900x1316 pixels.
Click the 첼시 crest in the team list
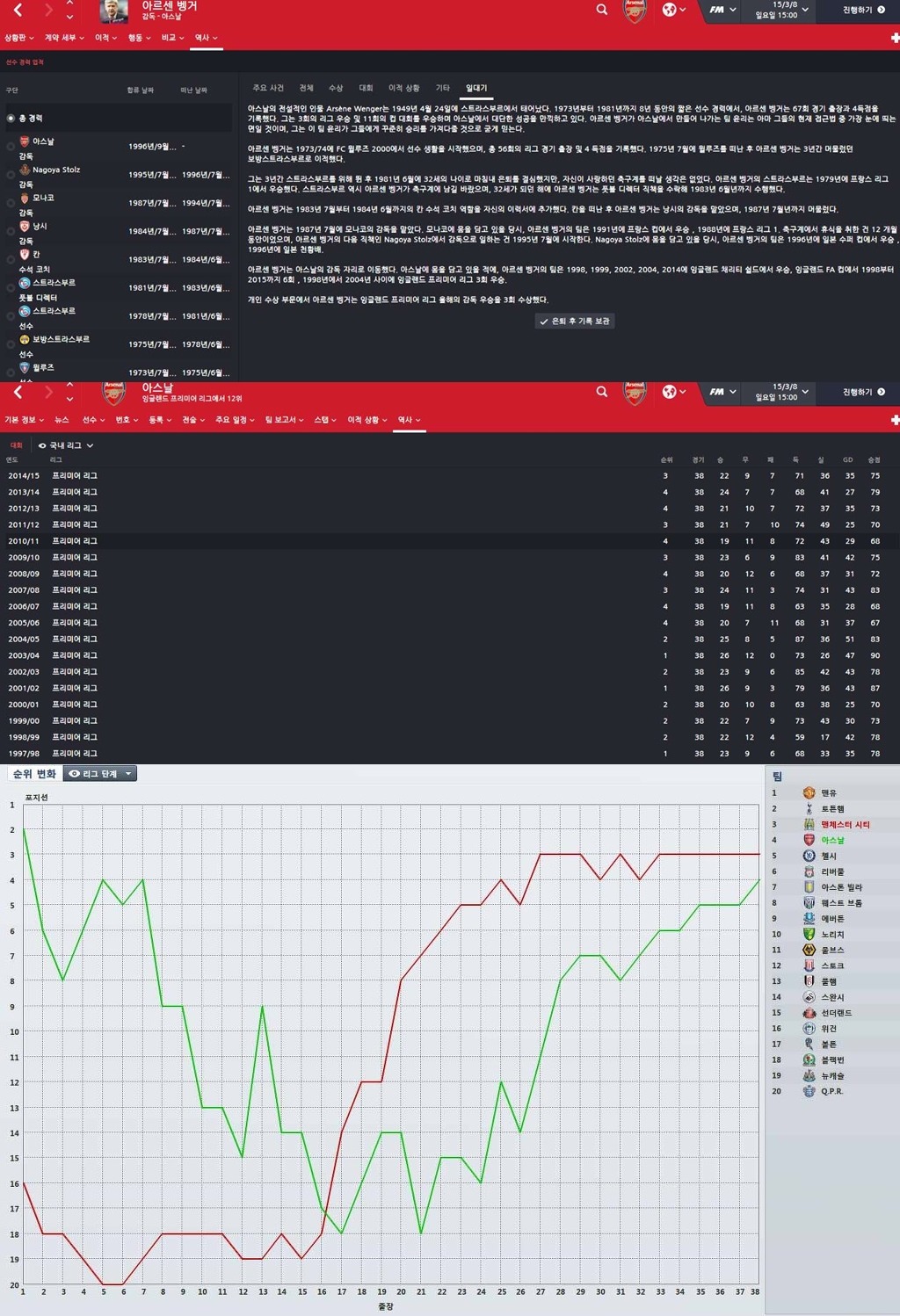pos(809,856)
